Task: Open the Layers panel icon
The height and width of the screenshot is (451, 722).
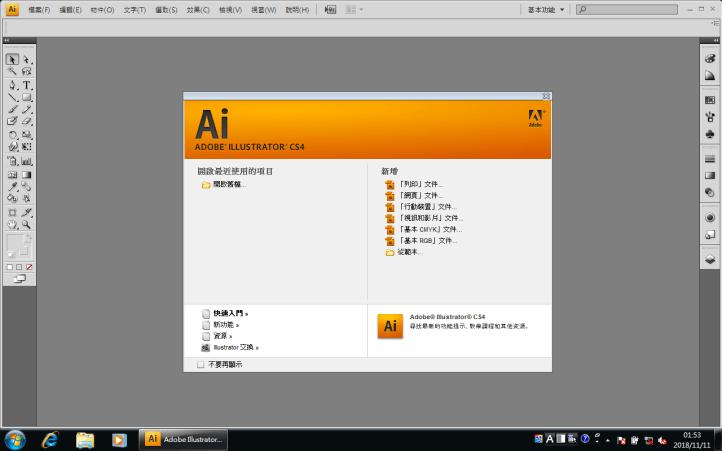Action: 710,258
